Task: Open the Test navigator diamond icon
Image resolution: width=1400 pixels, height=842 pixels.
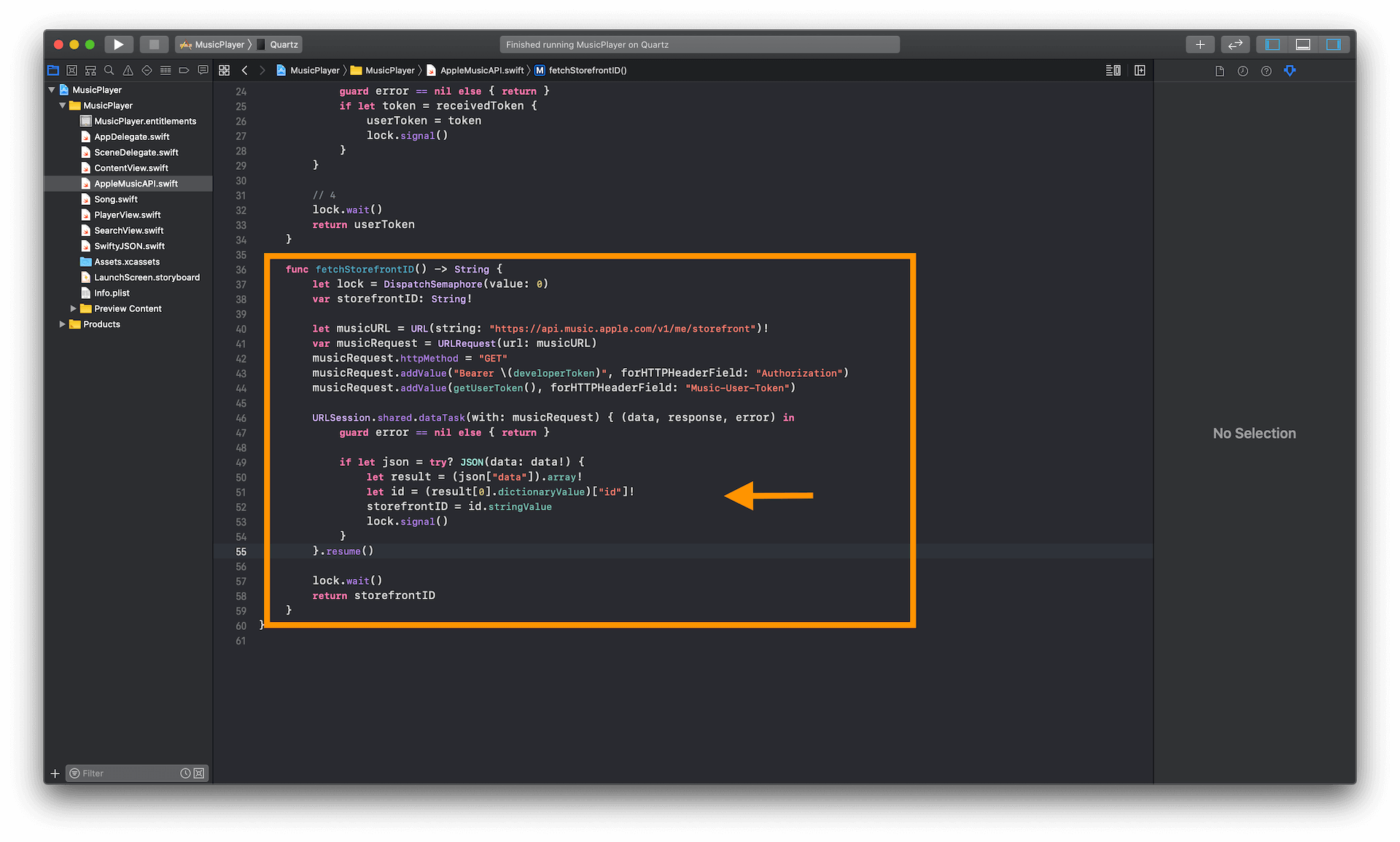Action: (146, 70)
